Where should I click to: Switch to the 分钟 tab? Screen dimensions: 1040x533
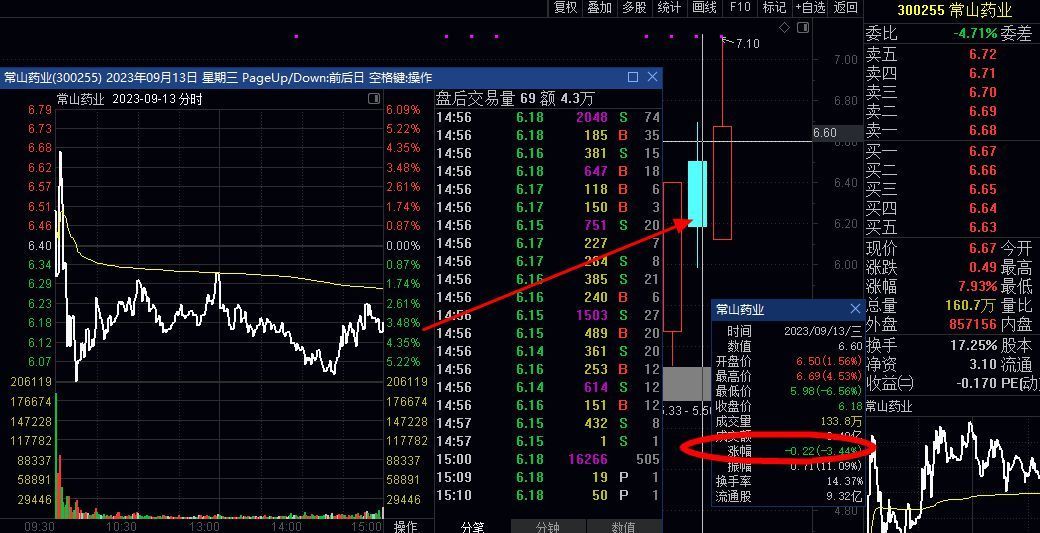click(x=548, y=526)
